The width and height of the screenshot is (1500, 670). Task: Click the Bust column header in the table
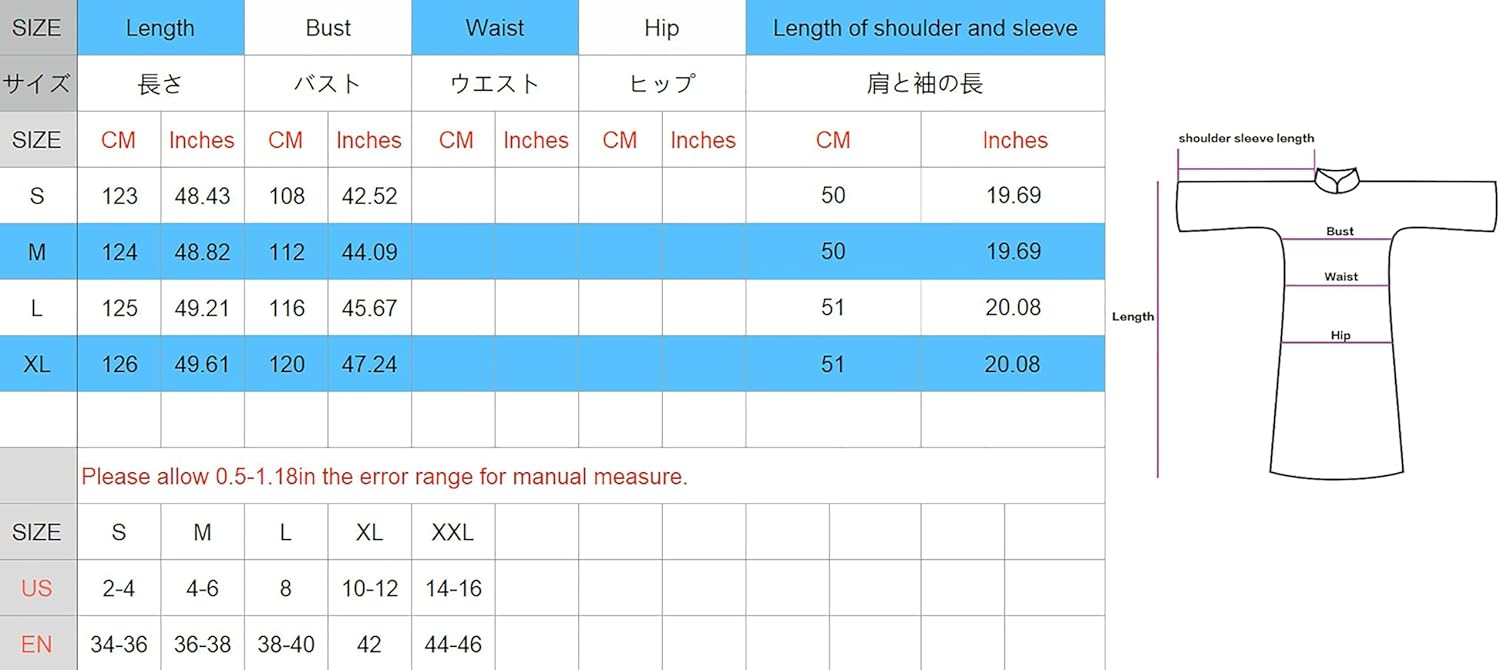[x=328, y=28]
